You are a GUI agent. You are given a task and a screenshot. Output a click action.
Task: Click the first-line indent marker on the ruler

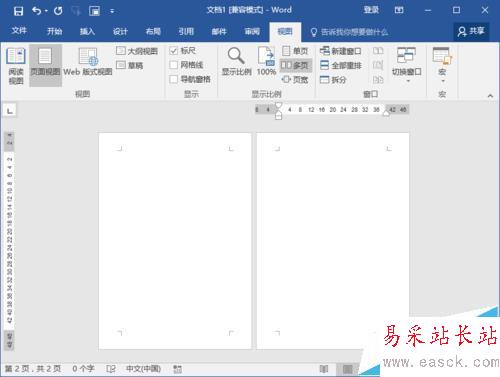click(278, 106)
